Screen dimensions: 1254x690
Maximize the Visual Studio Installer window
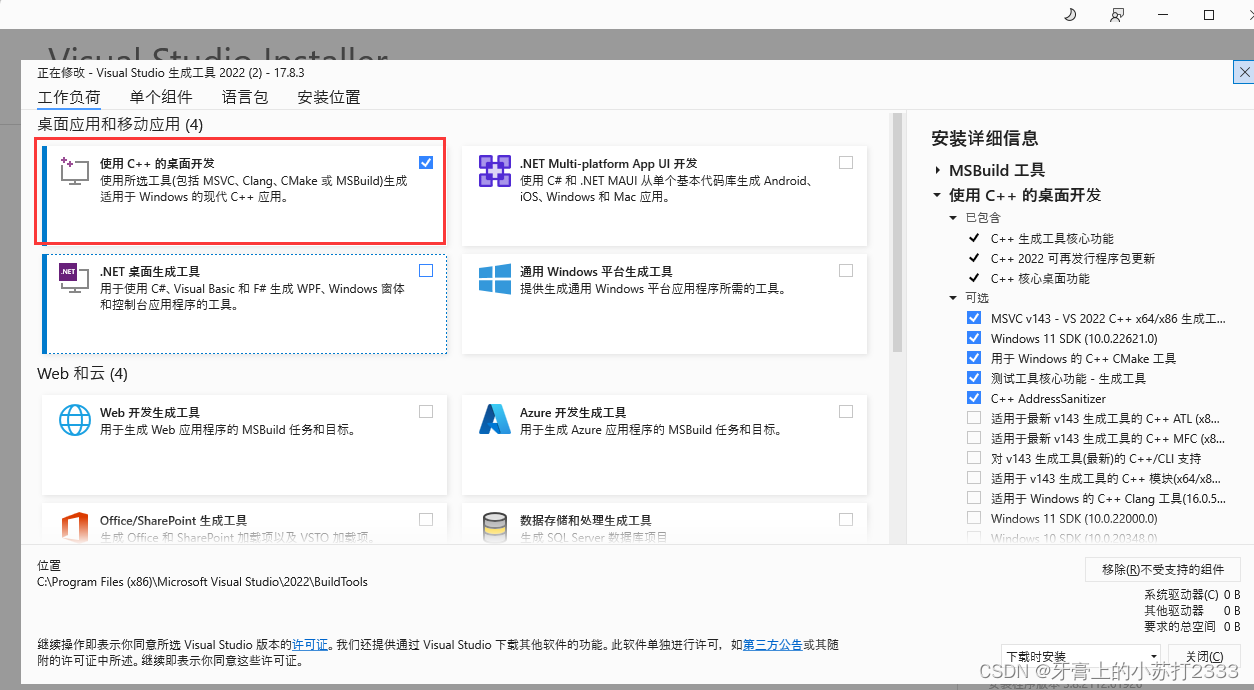[x=1209, y=14]
